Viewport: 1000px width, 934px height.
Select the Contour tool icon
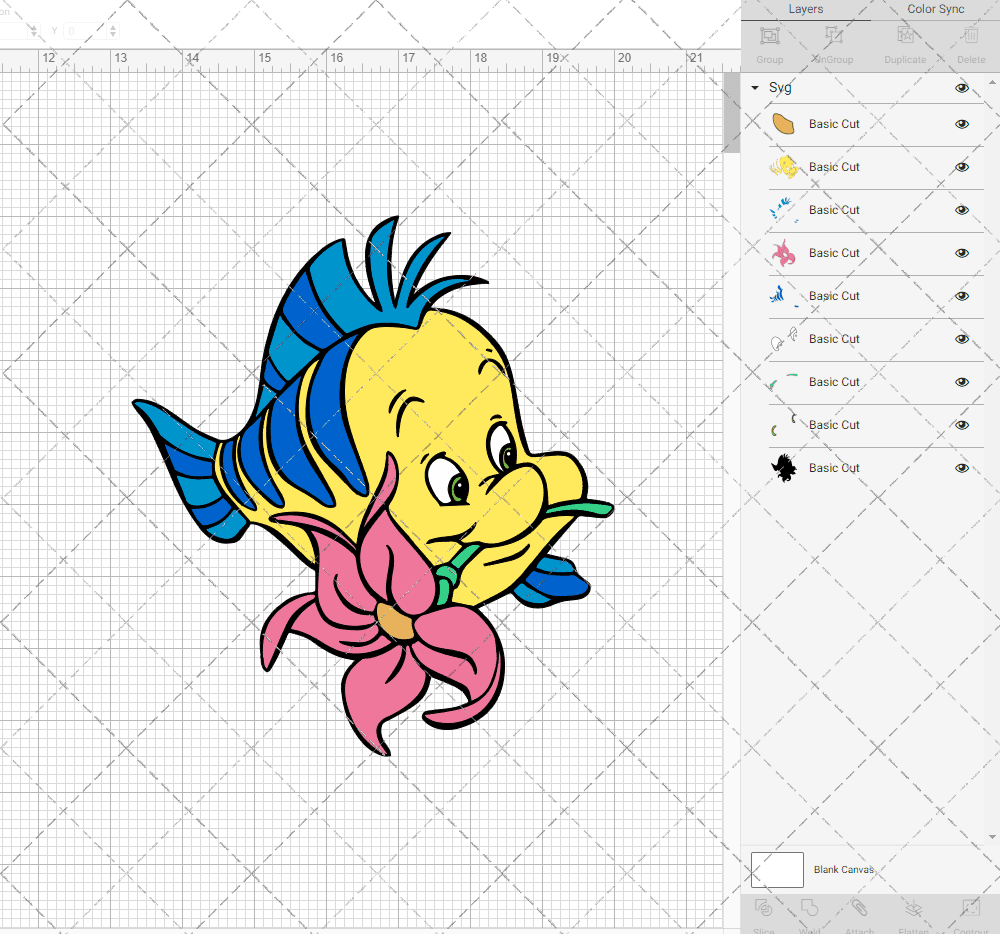(x=970, y=907)
